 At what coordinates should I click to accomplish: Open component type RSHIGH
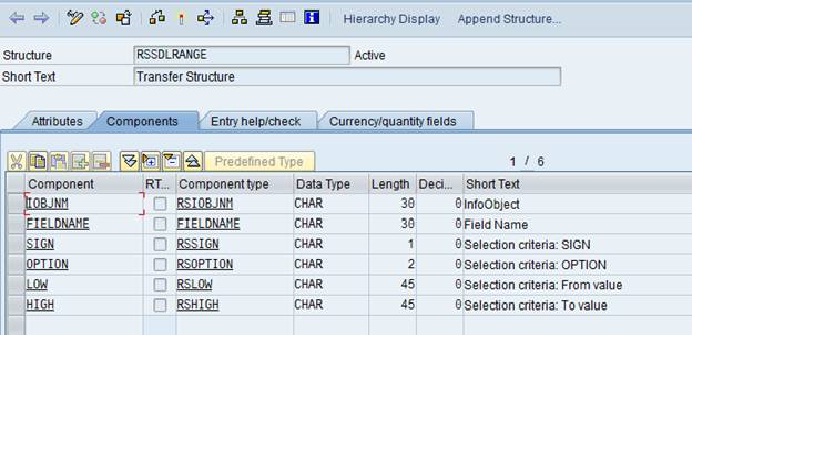[x=197, y=305]
